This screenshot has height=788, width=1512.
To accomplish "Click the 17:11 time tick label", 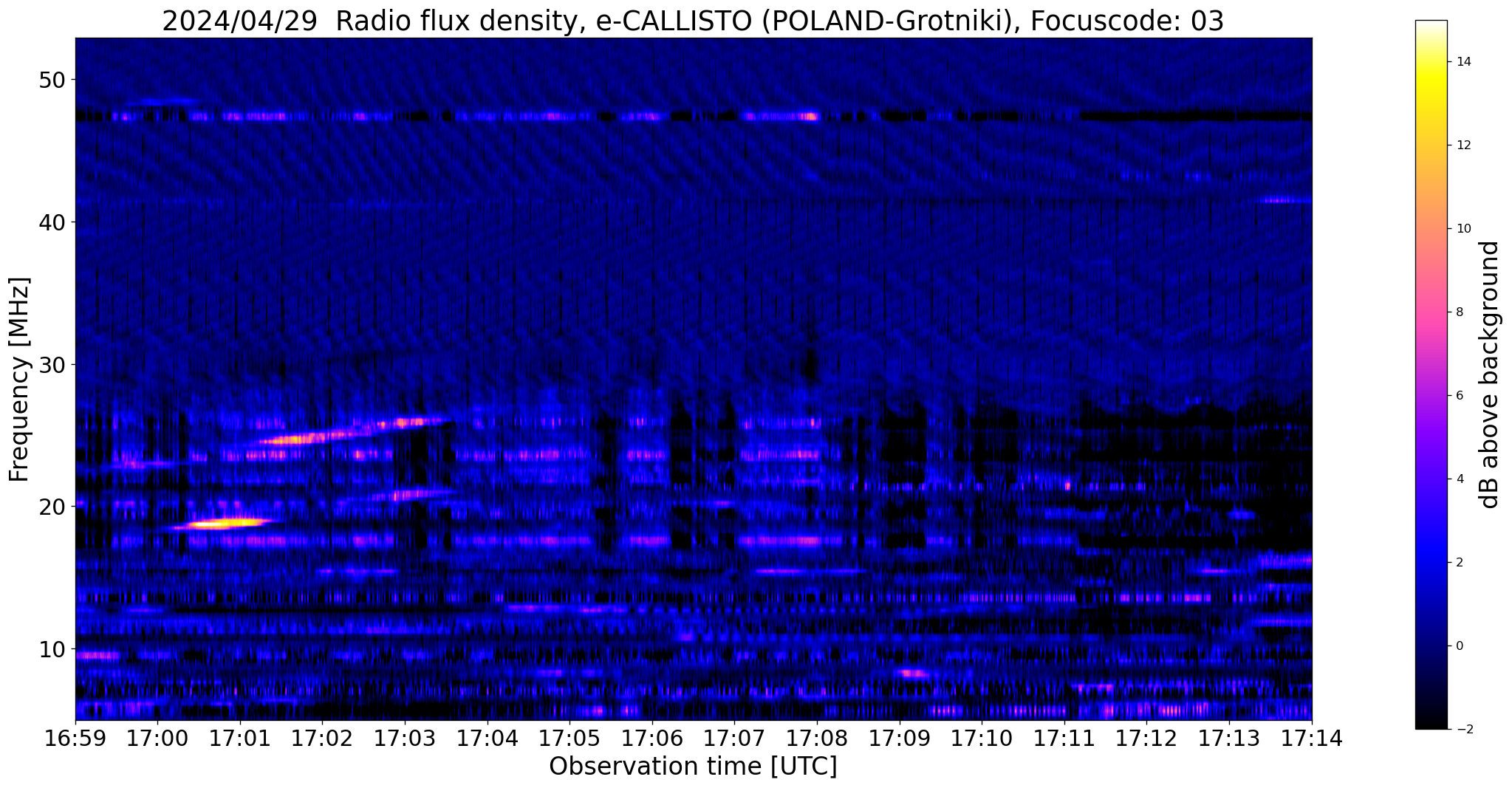I will [1064, 738].
